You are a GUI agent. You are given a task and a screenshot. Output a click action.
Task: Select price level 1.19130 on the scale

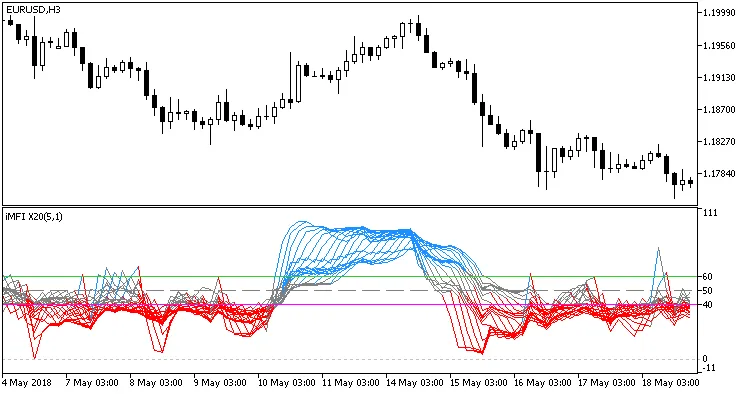tap(719, 77)
